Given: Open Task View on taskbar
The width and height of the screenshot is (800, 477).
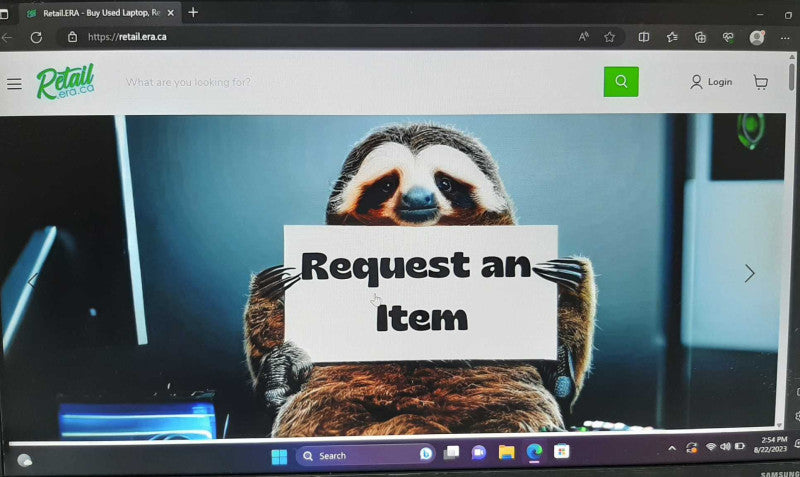Looking at the screenshot, I should 452,453.
